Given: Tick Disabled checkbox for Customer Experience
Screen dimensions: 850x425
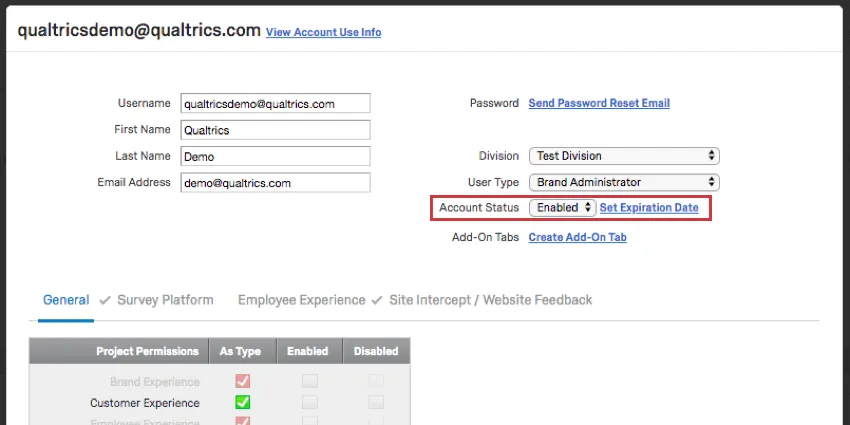Looking at the screenshot, I should [x=376, y=403].
